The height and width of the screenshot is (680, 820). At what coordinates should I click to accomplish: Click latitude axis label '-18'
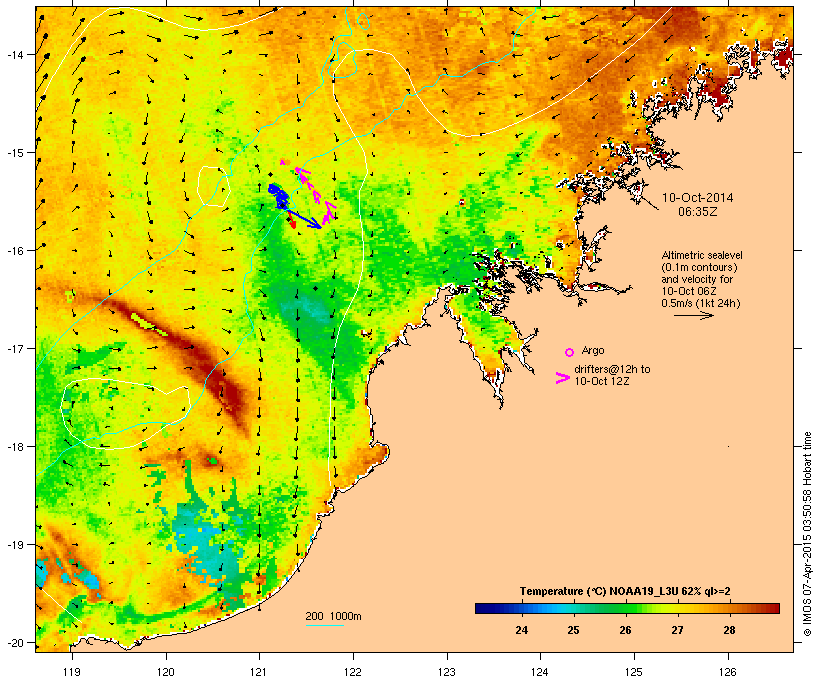(14, 446)
